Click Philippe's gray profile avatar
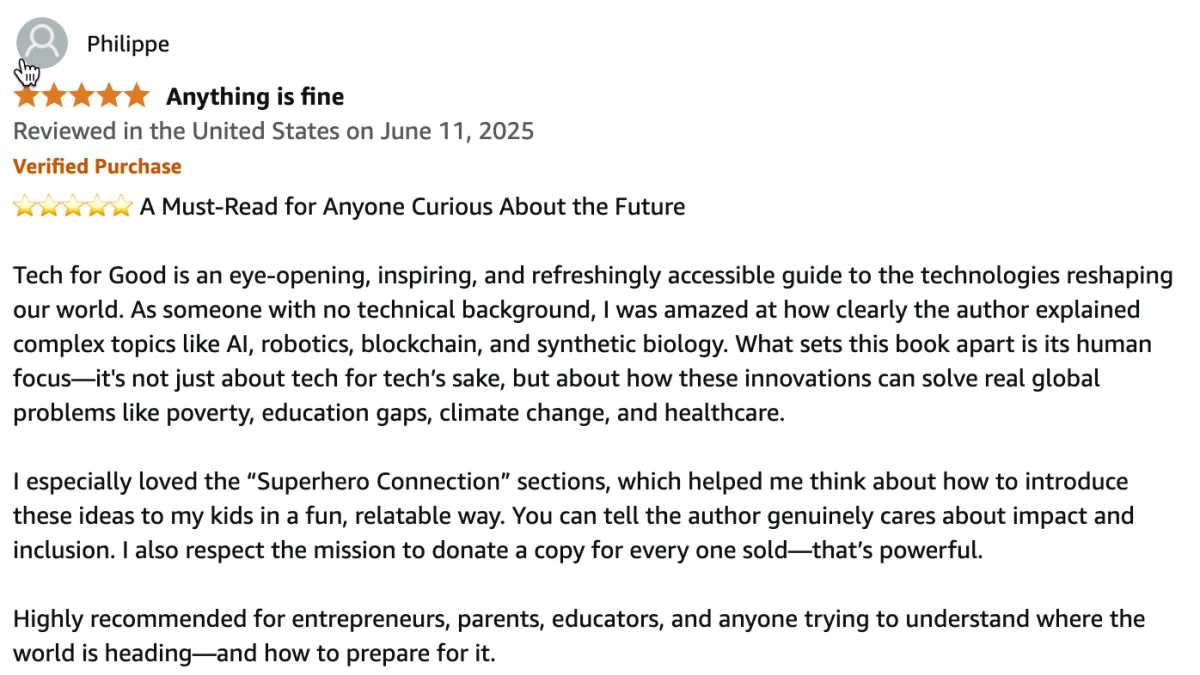The height and width of the screenshot is (675, 1200). (x=42, y=43)
